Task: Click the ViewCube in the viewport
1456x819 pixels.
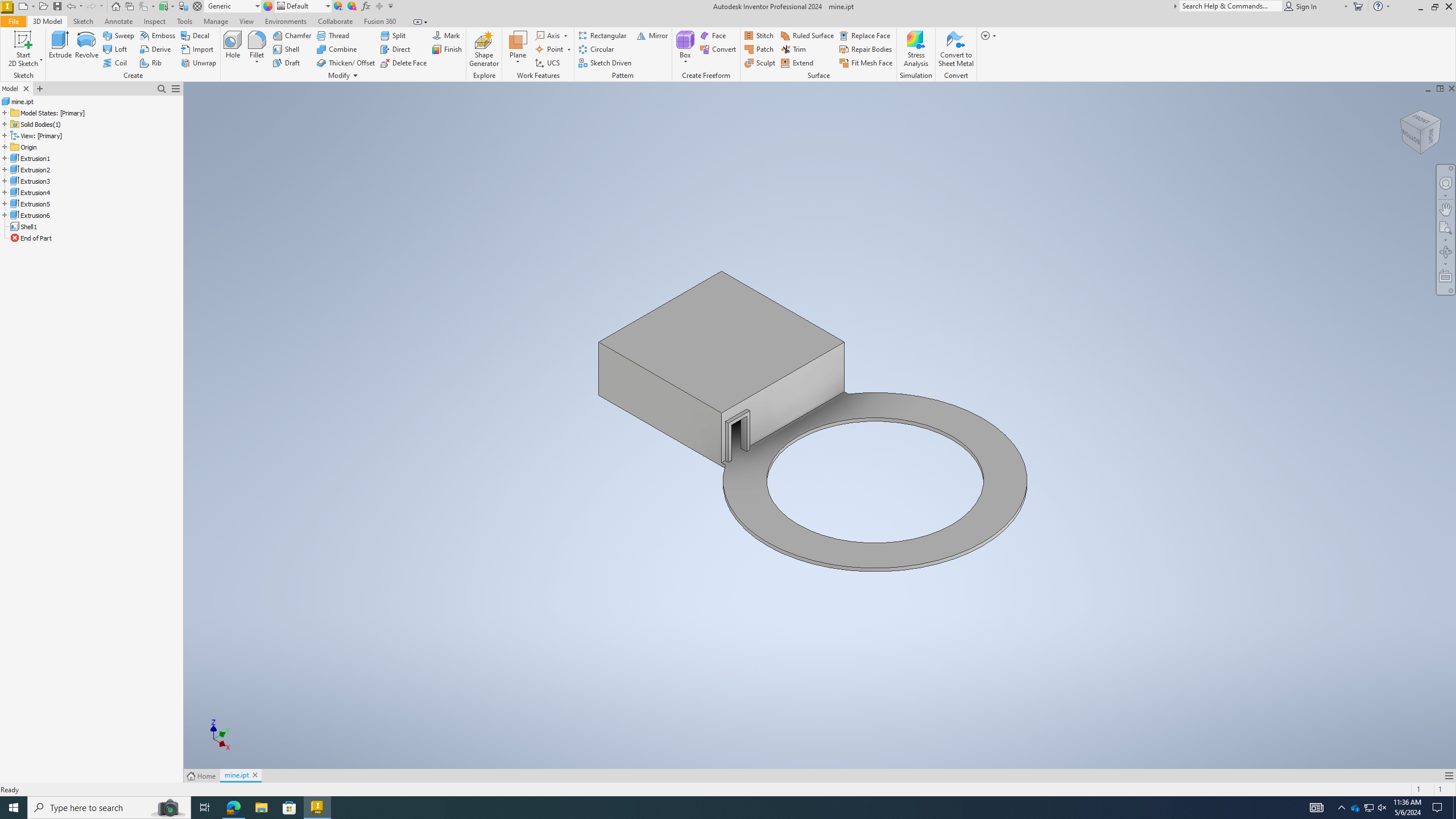Action: pos(1420,132)
